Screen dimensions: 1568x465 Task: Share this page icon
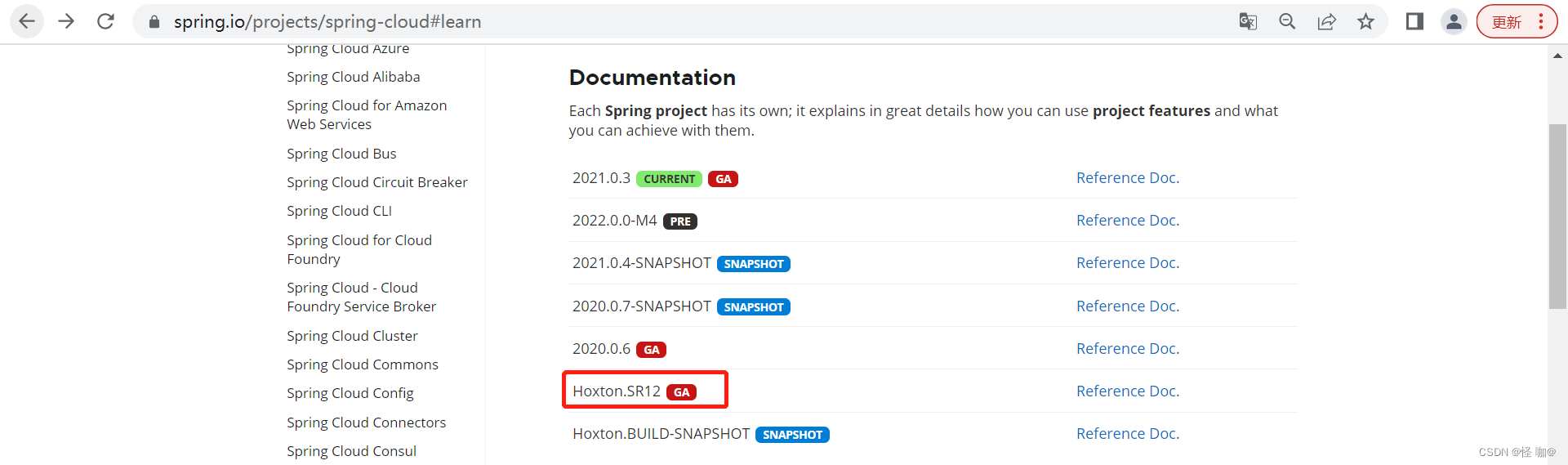[1326, 22]
